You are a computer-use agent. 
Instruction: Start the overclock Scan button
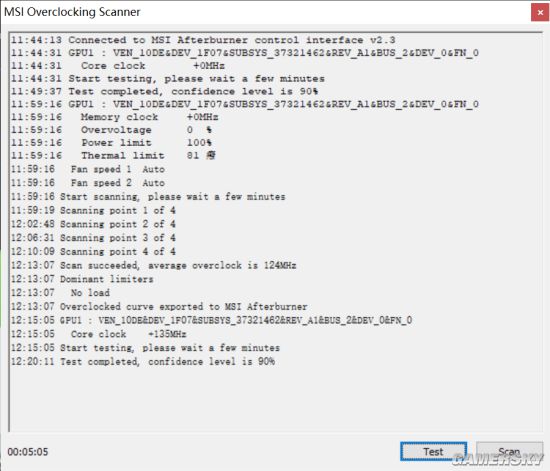pos(509,451)
